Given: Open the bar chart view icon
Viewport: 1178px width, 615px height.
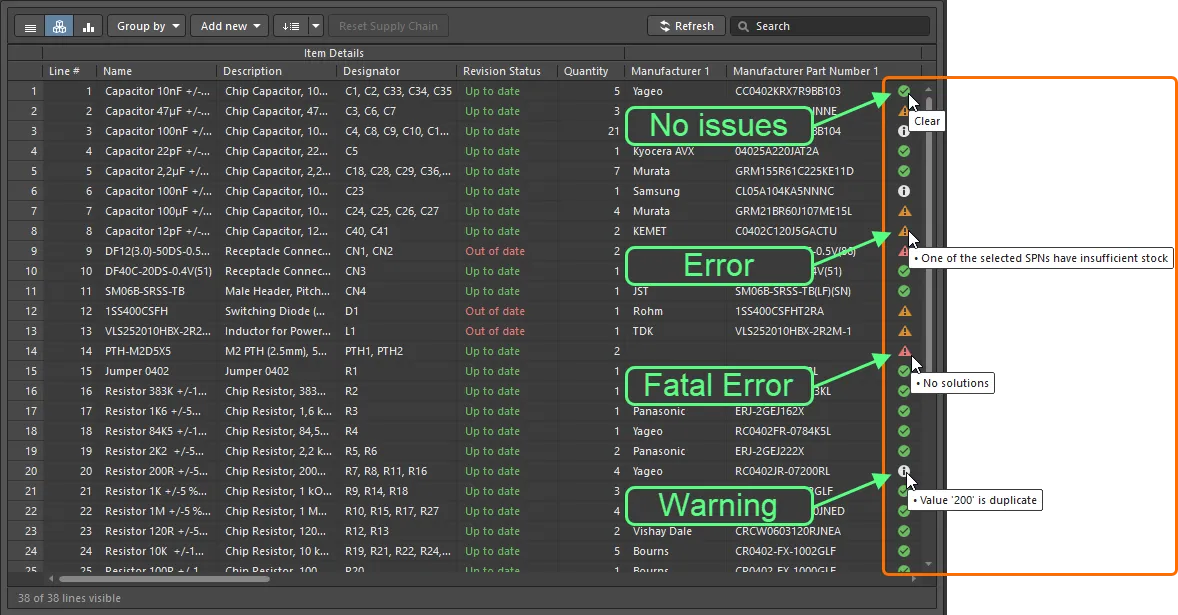Looking at the screenshot, I should coord(88,27).
